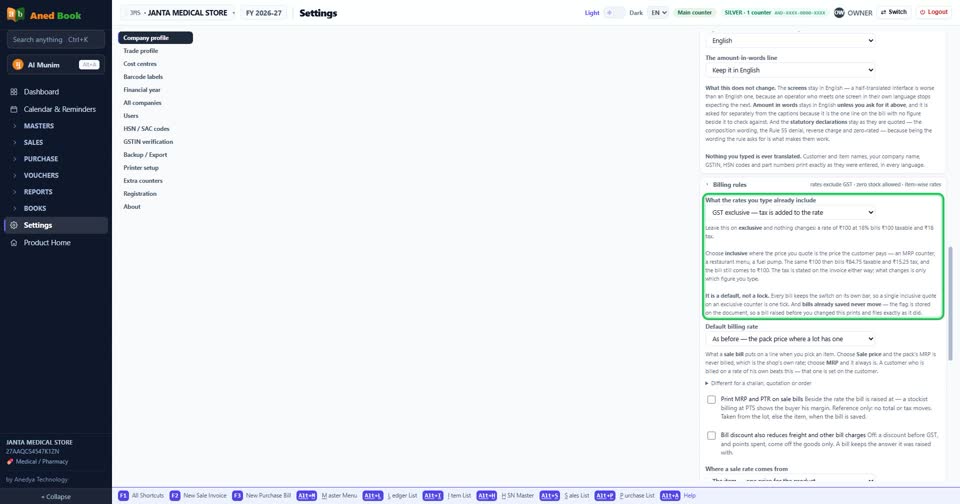Image resolution: width=960 pixels, height=504 pixels.
Task: Open the Backup / Export tab
Action: click(x=156, y=155)
